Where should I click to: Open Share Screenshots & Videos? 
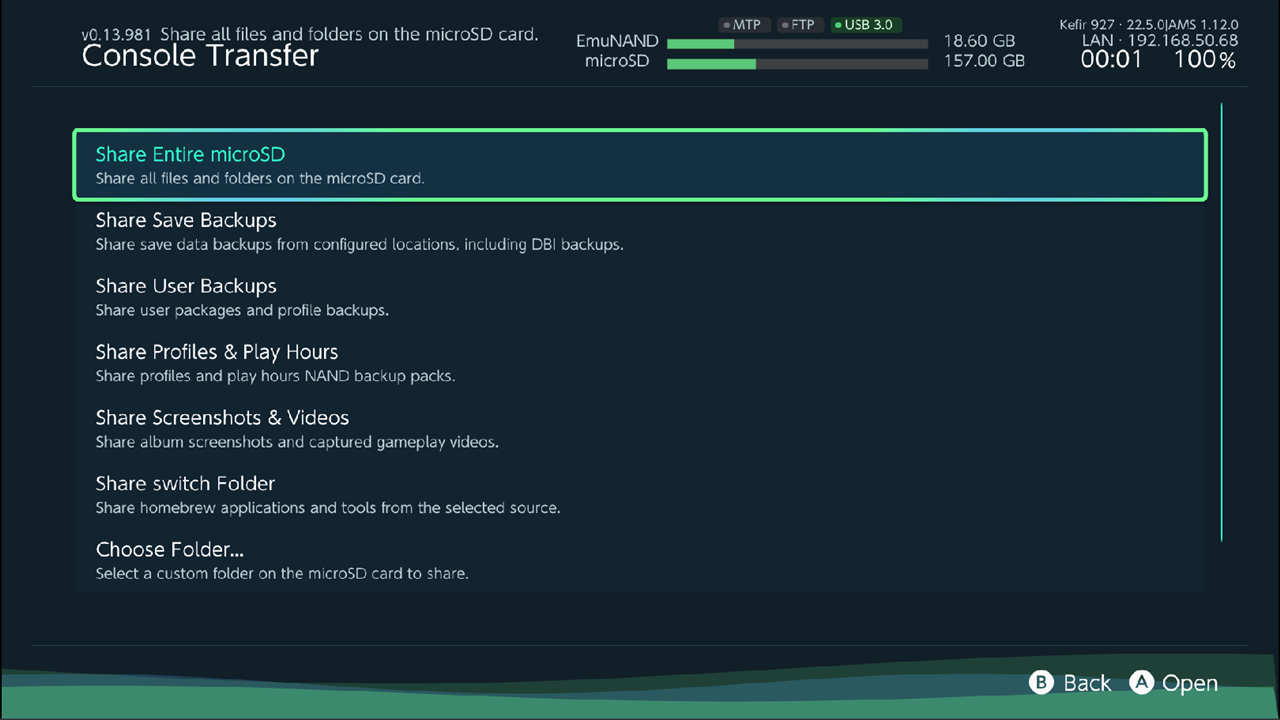point(640,429)
